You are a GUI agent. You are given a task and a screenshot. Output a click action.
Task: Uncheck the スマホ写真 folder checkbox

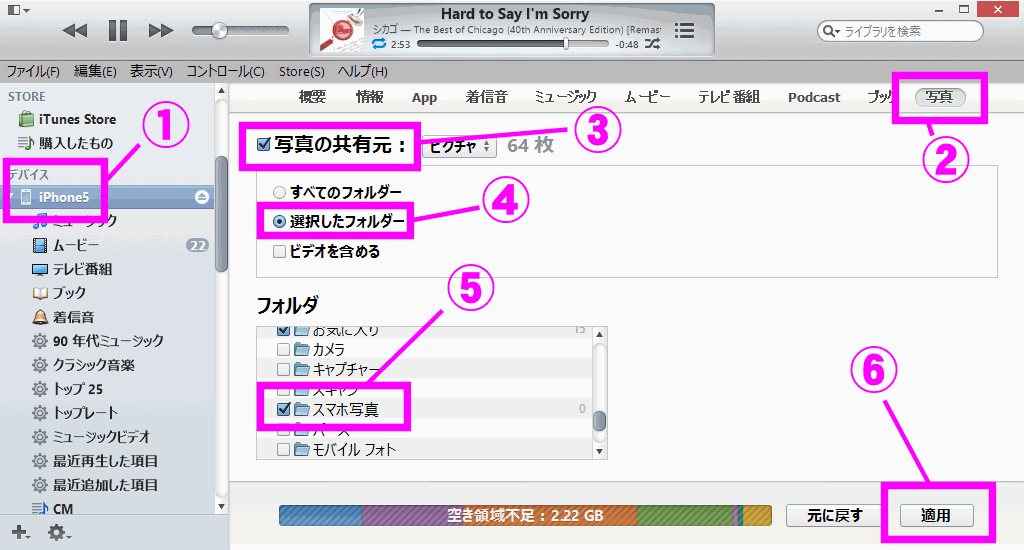click(x=283, y=410)
